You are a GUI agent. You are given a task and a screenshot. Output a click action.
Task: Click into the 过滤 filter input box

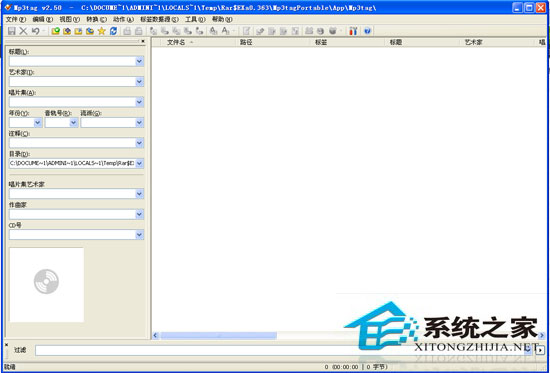pyautogui.click(x=281, y=350)
